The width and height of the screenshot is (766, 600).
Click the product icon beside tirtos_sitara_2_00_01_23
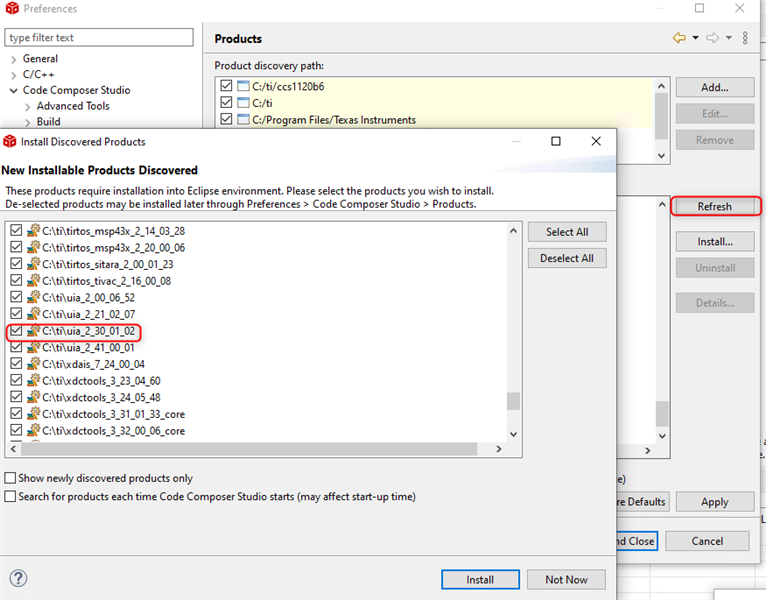[x=33, y=264]
